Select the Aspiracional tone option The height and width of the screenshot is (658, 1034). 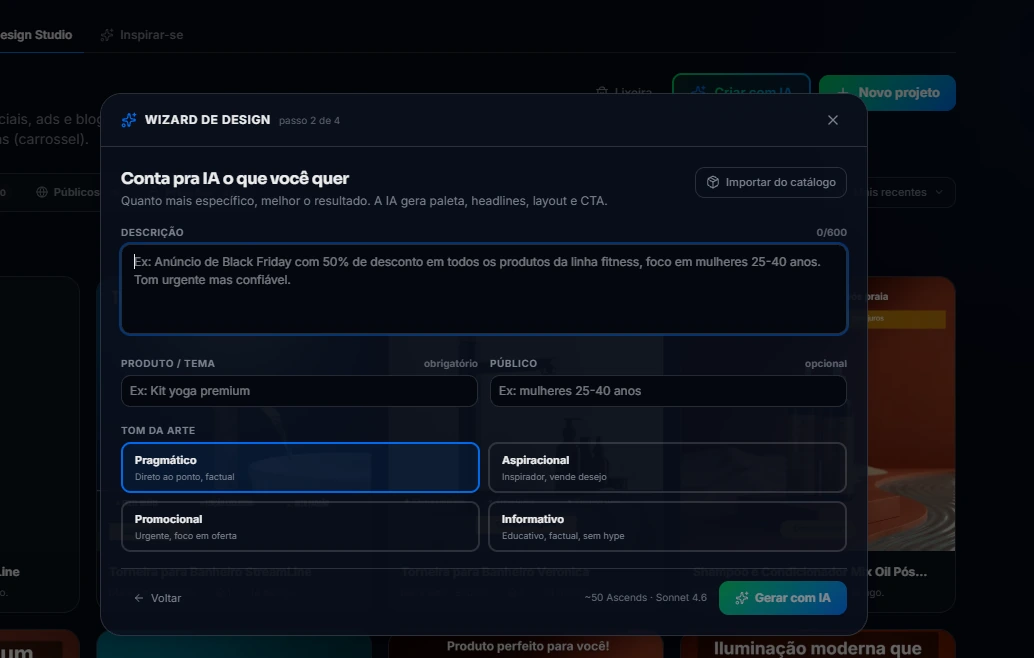point(667,467)
